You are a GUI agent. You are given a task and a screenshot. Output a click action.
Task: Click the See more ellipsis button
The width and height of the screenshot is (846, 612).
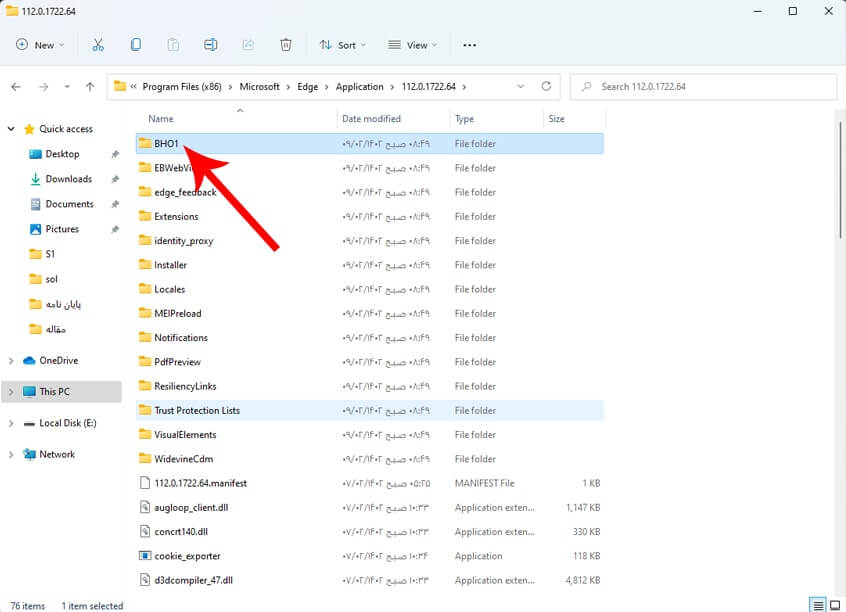pyautogui.click(x=470, y=45)
